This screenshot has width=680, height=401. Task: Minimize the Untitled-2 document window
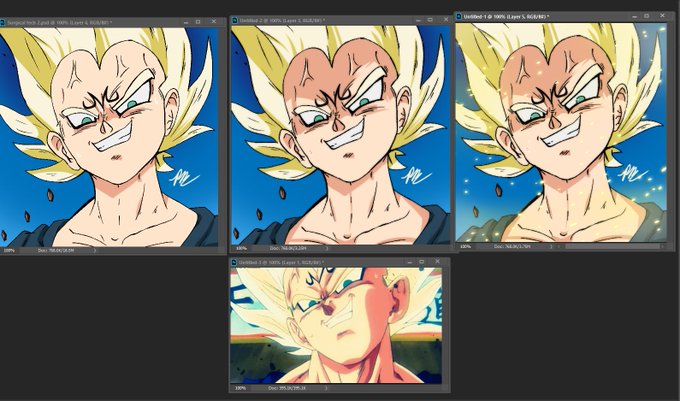(x=418, y=20)
